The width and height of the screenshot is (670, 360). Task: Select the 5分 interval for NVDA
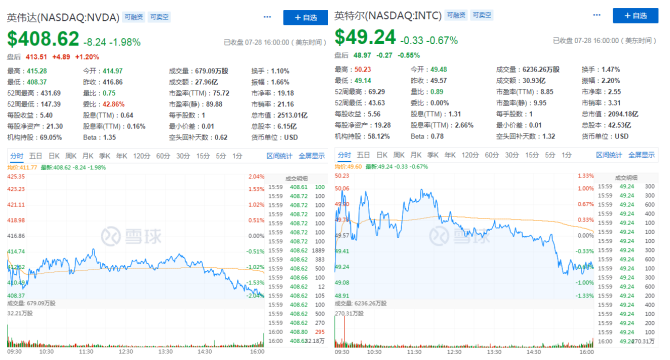220,156
